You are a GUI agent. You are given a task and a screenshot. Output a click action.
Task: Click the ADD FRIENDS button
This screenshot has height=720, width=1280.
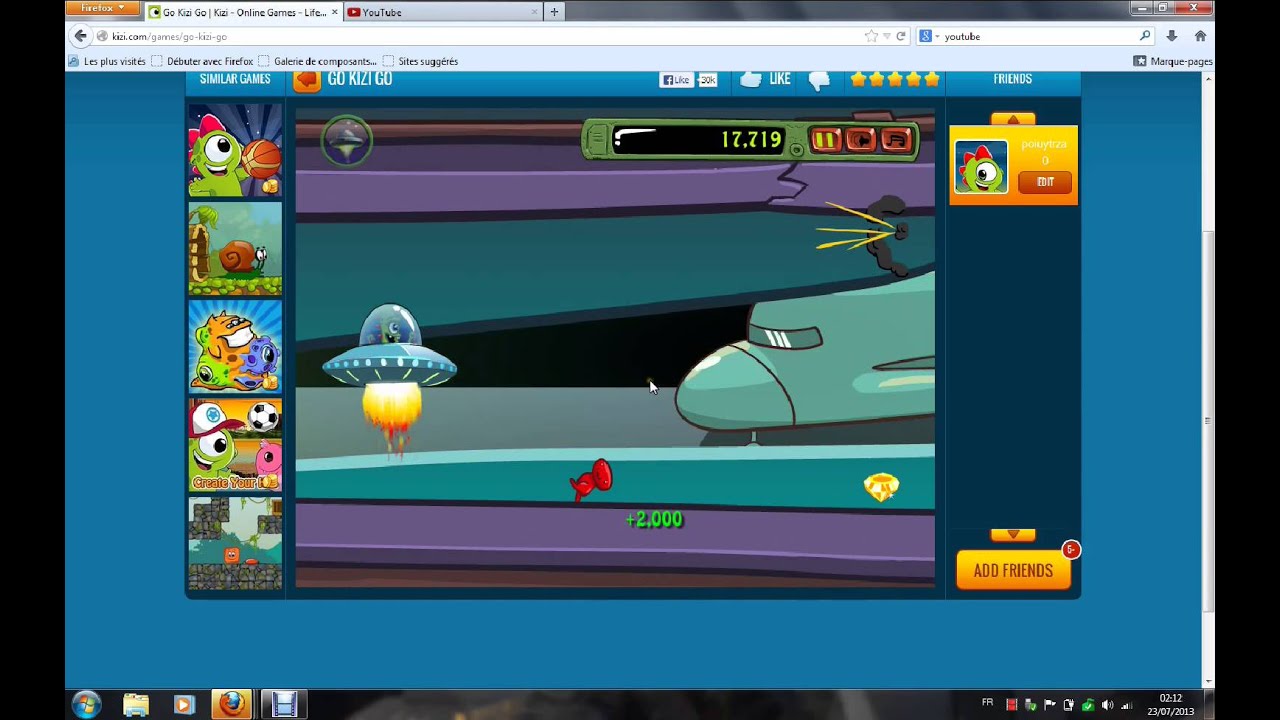(1013, 570)
